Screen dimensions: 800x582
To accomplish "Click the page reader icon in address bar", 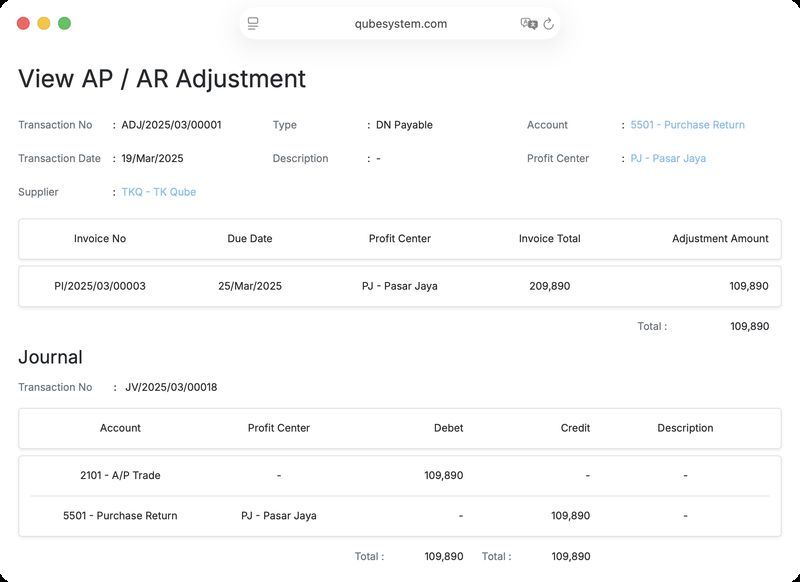I will coord(253,23).
